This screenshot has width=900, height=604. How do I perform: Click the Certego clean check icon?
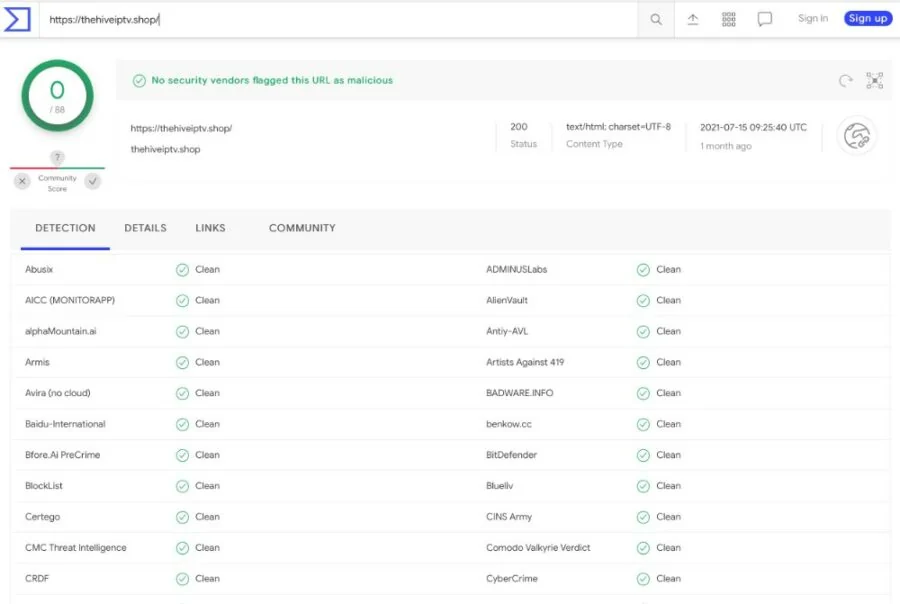tap(182, 517)
